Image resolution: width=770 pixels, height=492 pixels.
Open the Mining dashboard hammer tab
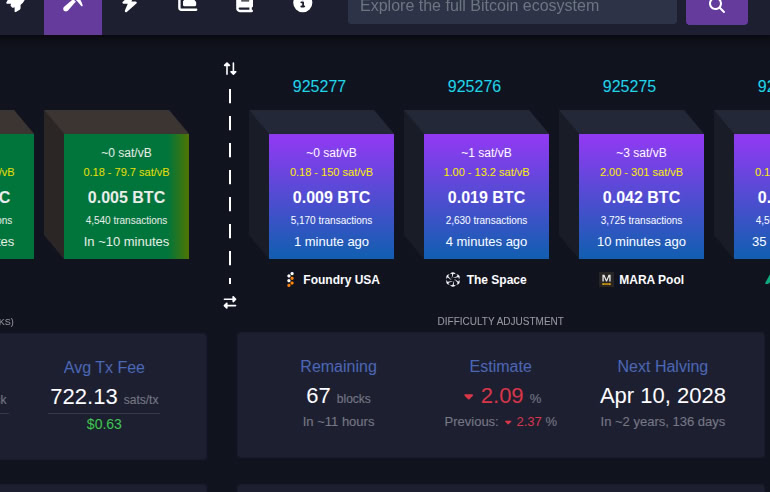click(73, 15)
